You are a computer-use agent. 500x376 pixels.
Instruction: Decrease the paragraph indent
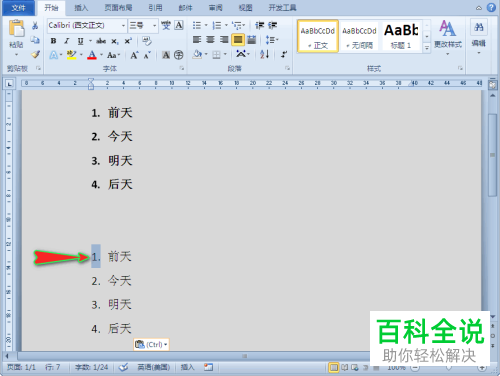click(x=259, y=25)
